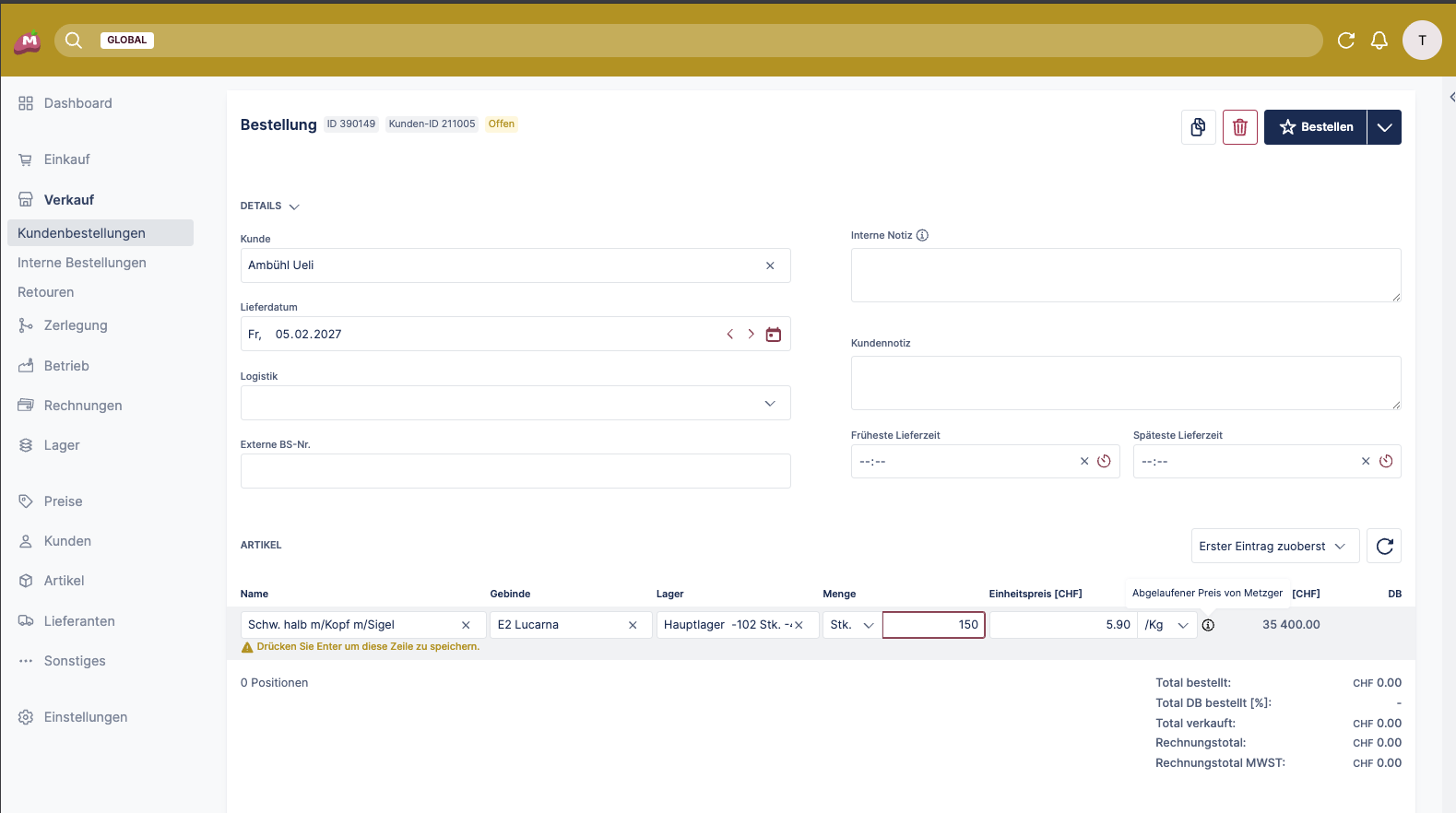Go to next delivery date
This screenshot has width=1456, height=813.
tap(751, 335)
